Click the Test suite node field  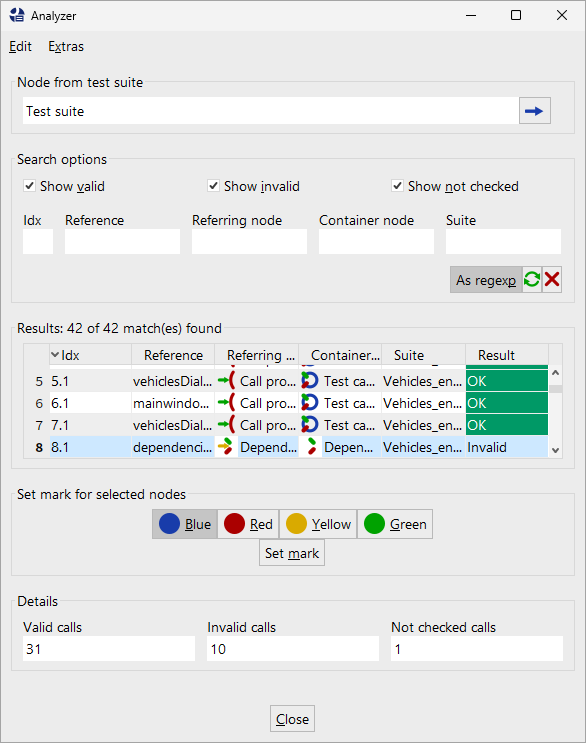tap(270, 111)
